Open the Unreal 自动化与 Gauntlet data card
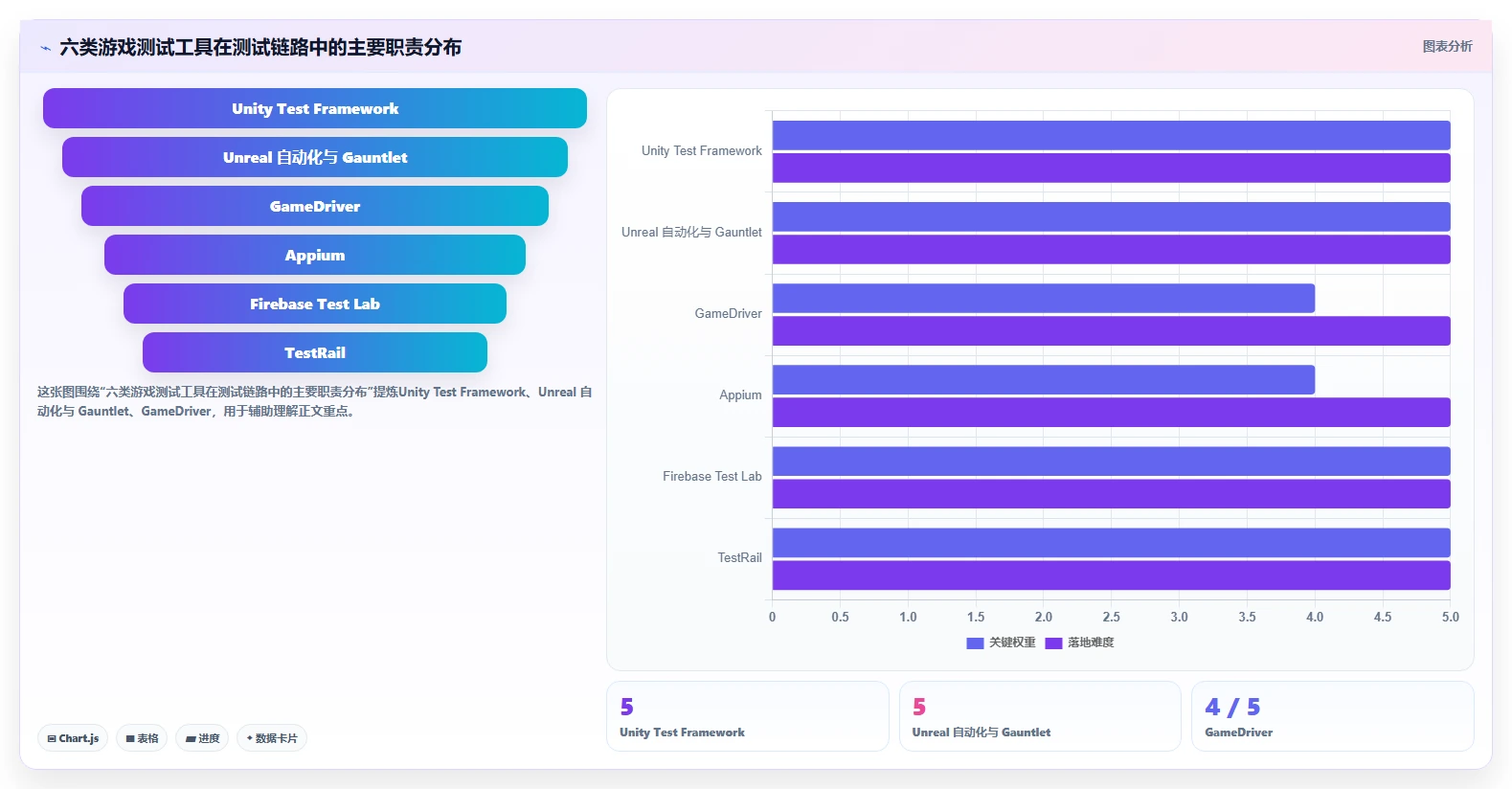 point(1040,716)
